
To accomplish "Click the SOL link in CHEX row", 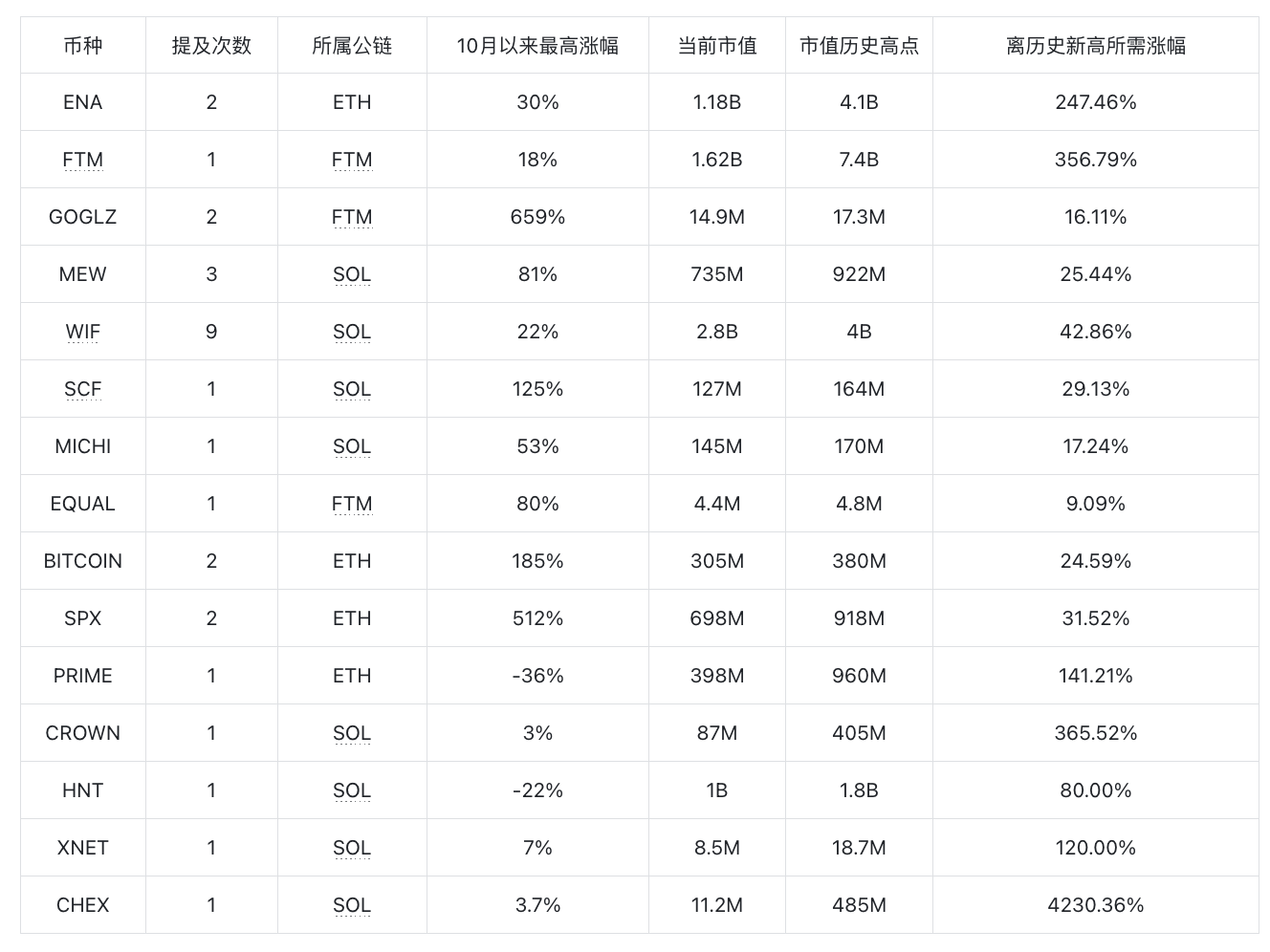I will (x=352, y=905).
